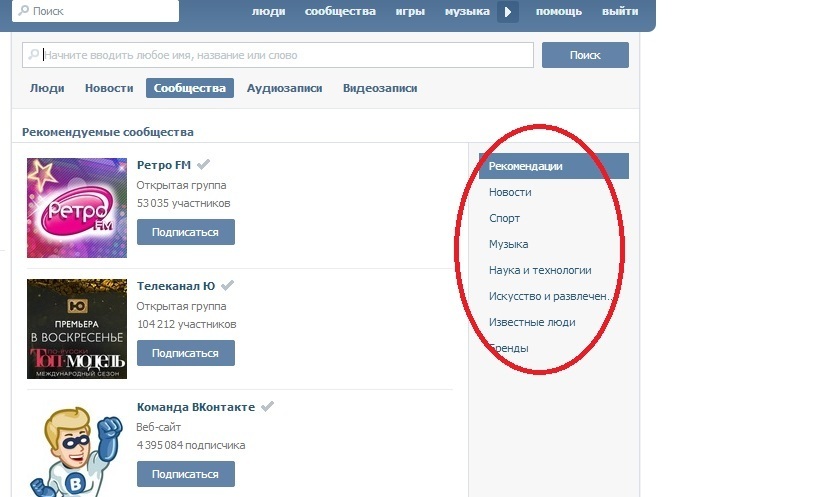Select Спорт category in sidebar
Image resolution: width=826 pixels, height=497 pixels.
[504, 218]
